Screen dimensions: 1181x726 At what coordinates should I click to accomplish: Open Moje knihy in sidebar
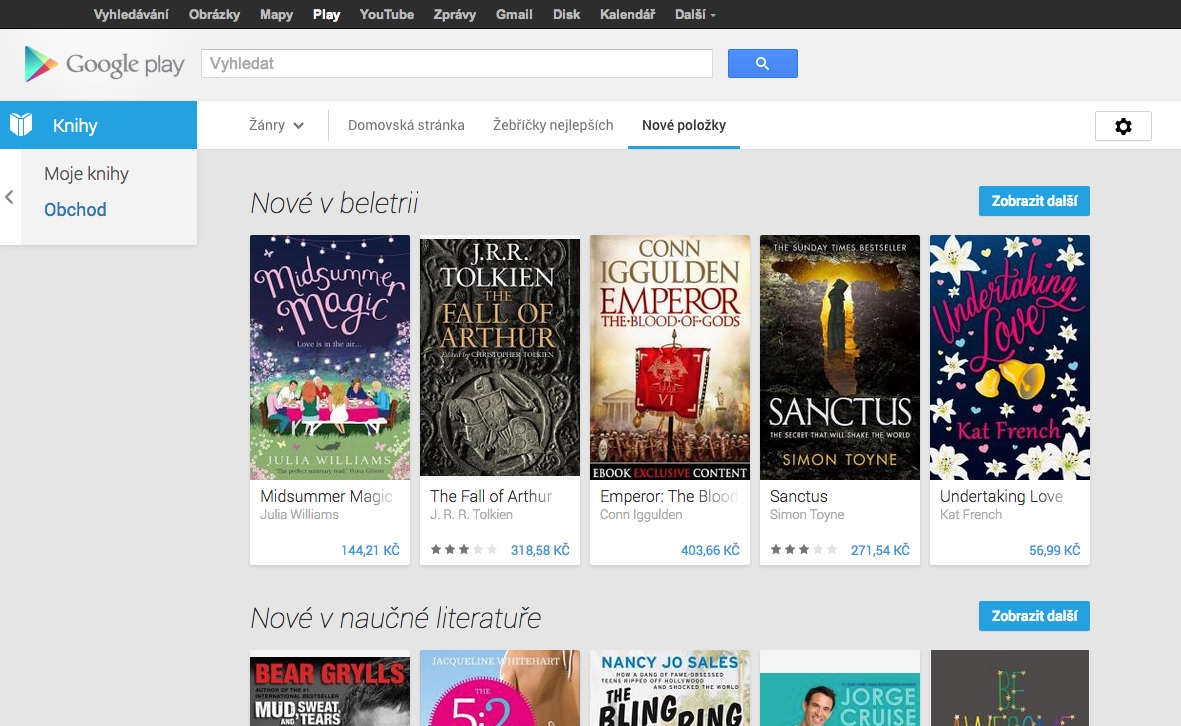(x=87, y=174)
